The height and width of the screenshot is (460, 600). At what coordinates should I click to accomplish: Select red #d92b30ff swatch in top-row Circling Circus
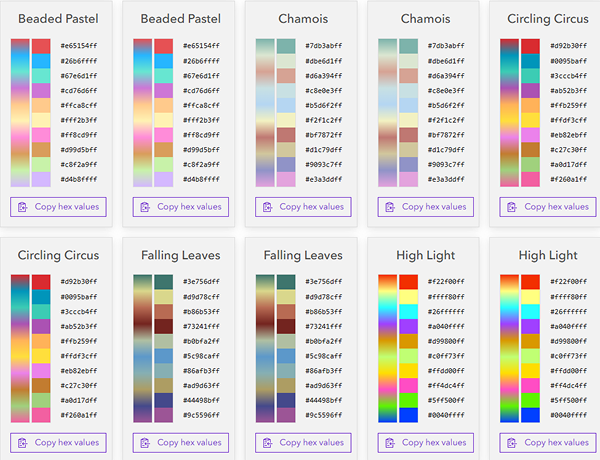click(530, 46)
